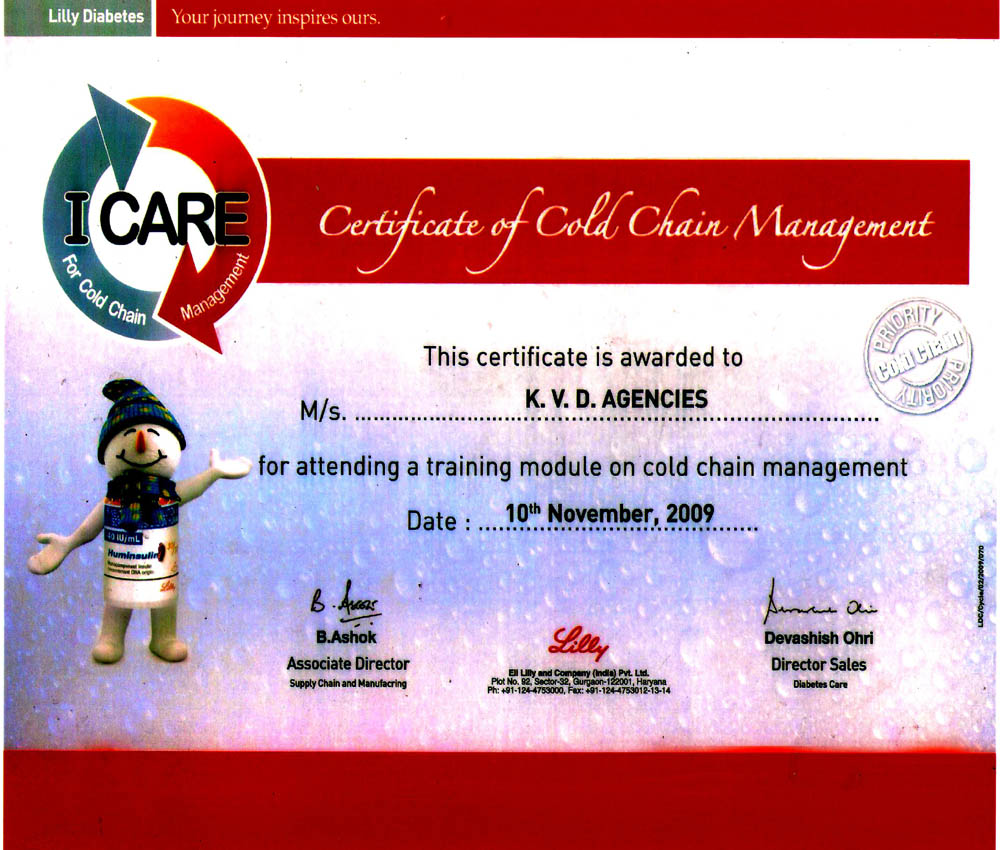
Task: Click "Eli Lilly and Company (India) Pvt. Ltd."
Action: click(578, 673)
